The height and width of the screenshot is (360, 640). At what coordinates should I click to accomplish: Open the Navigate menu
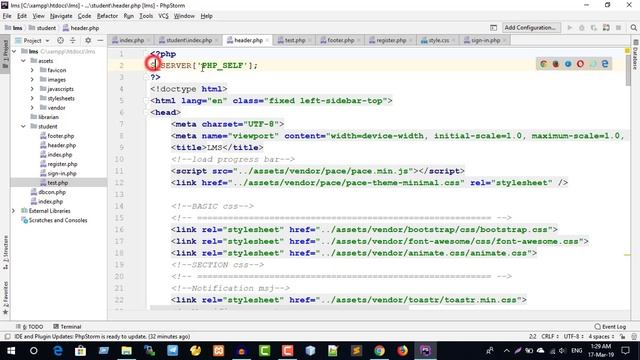click(61, 16)
